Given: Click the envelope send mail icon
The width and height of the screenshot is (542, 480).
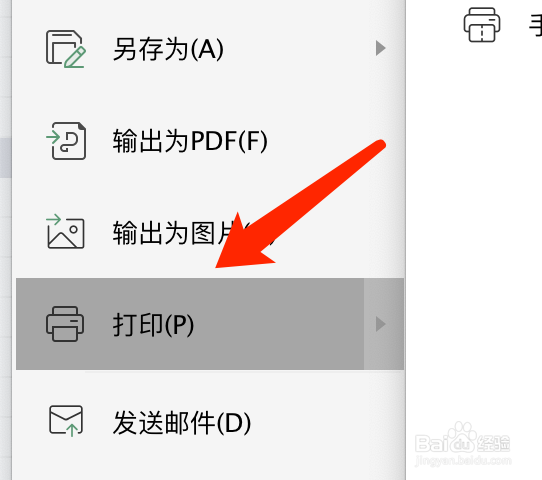Looking at the screenshot, I should click(66, 421).
